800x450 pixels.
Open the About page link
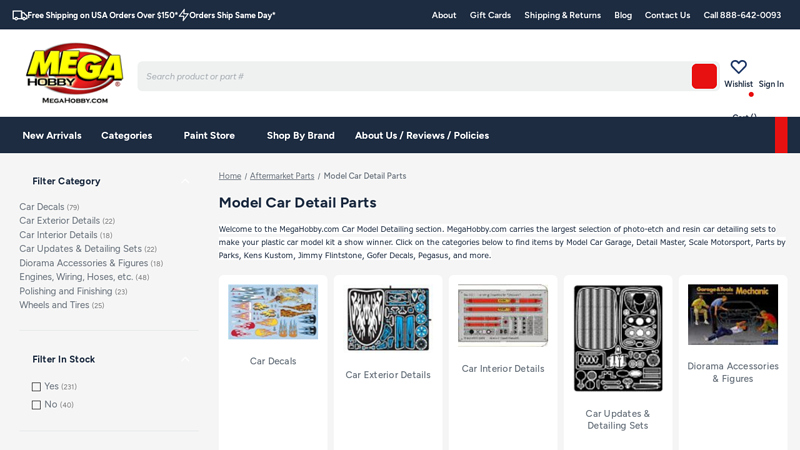tap(444, 15)
